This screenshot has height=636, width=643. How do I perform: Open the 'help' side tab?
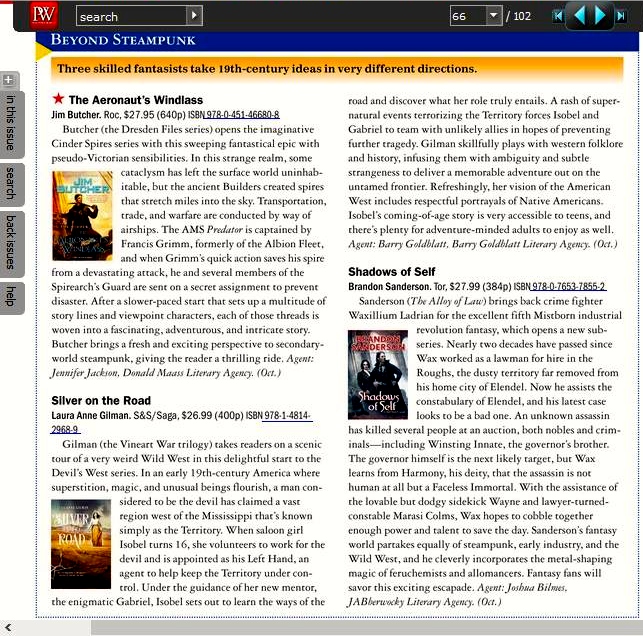pyautogui.click(x=11, y=297)
